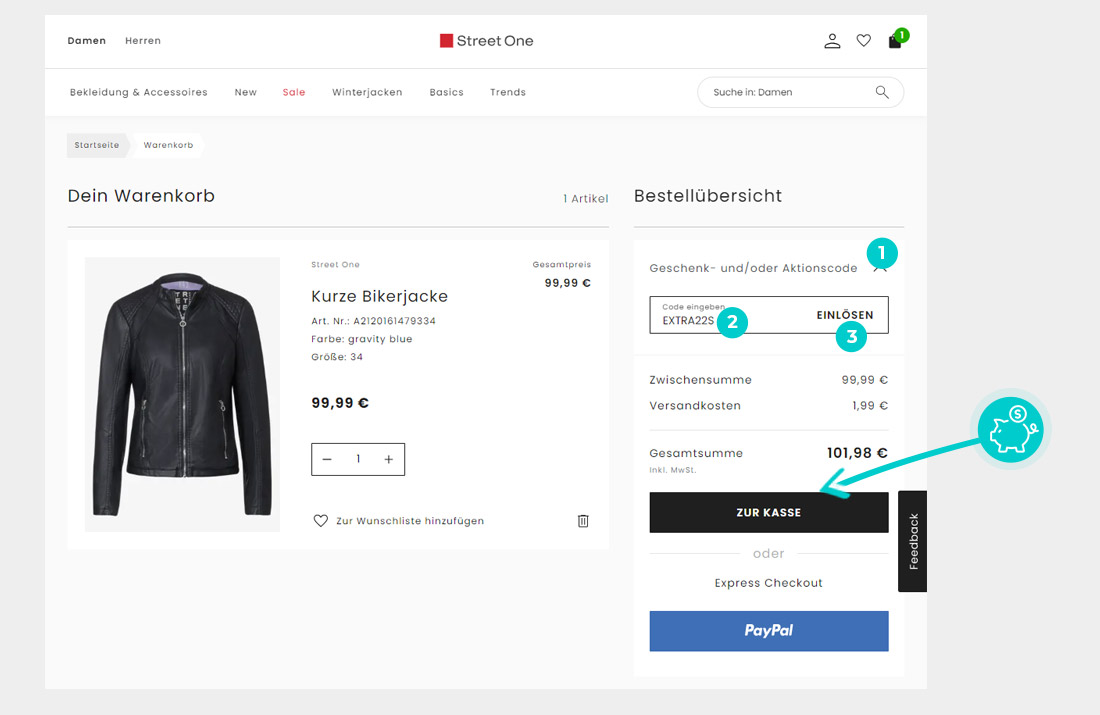Collapse the Geschenk- und/oder Aktionscode section
The width and height of the screenshot is (1100, 715).
(x=880, y=268)
